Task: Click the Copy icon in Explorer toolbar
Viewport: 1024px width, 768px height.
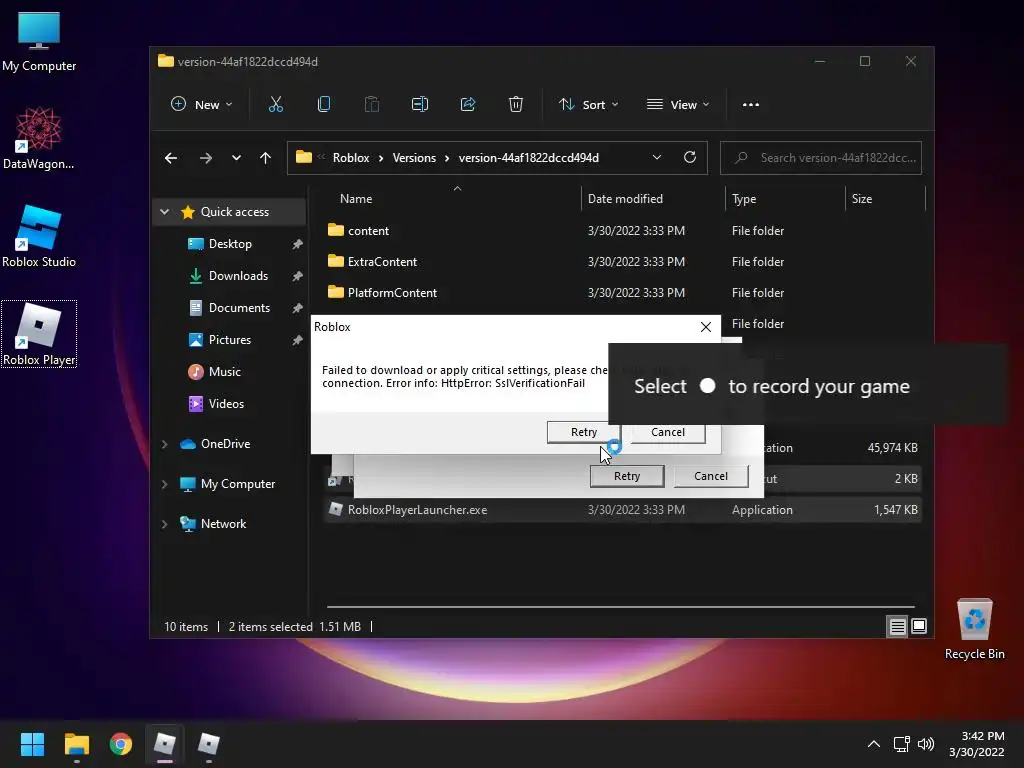Action: pos(324,104)
